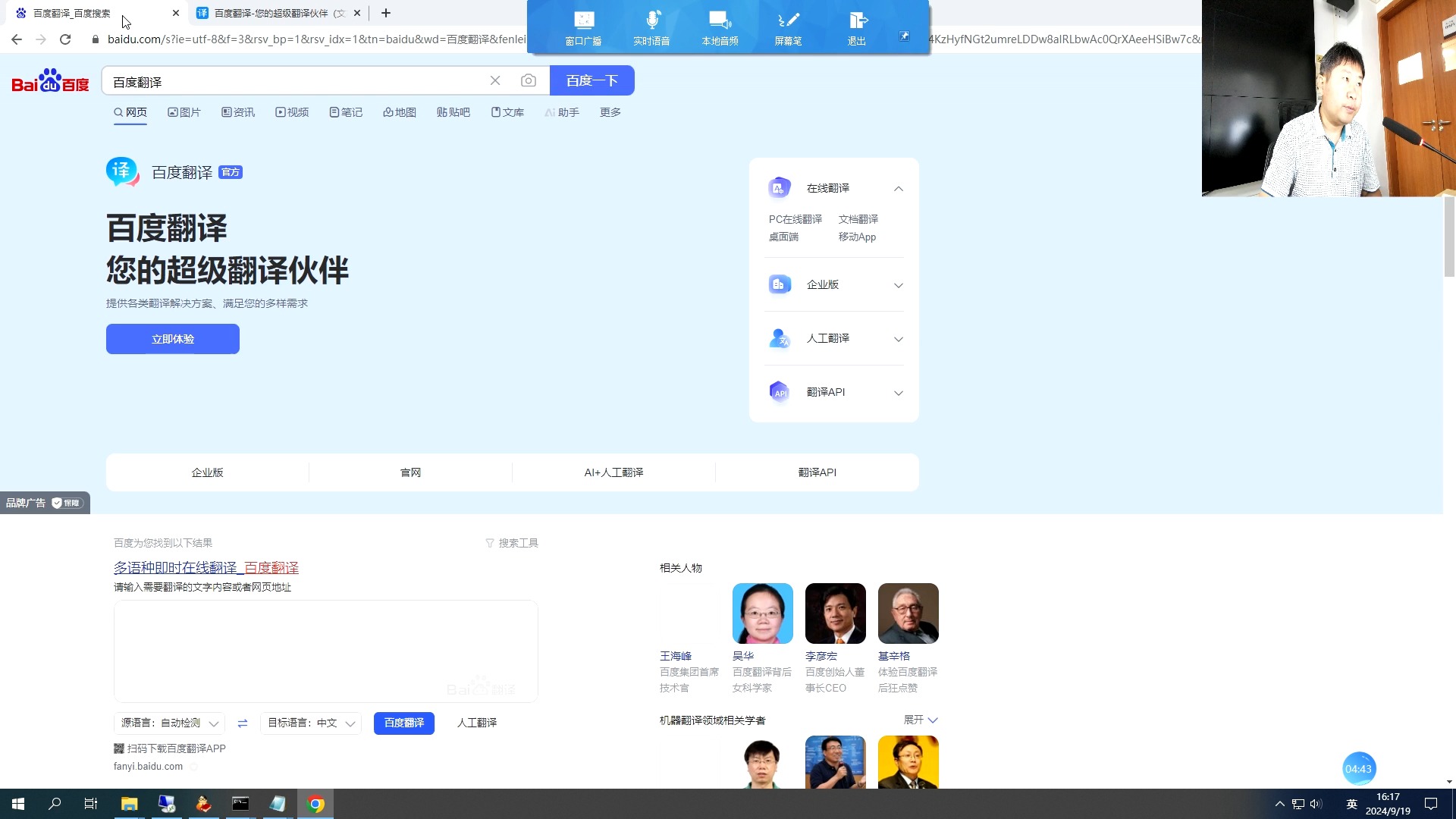
Task: Click the 企业版 icon in side panel
Action: coord(780,284)
